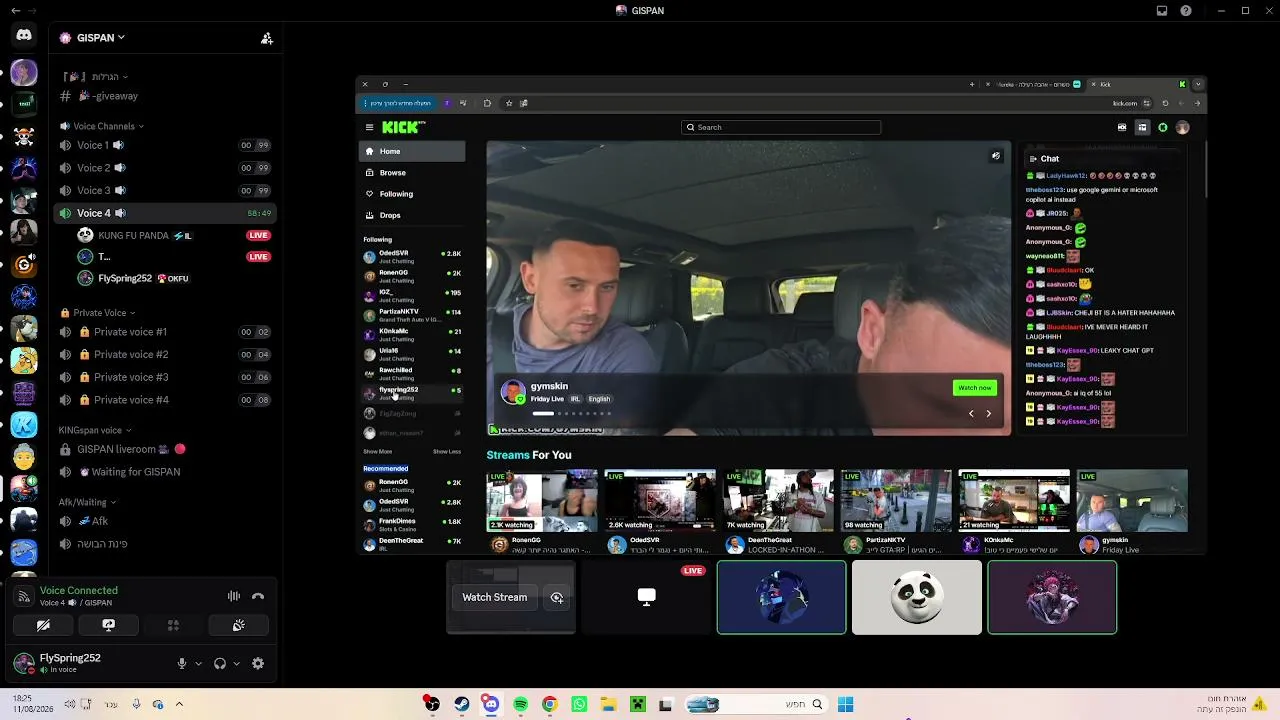Start an activity with the activities icon
The width and height of the screenshot is (1280, 720).
click(x=173, y=625)
